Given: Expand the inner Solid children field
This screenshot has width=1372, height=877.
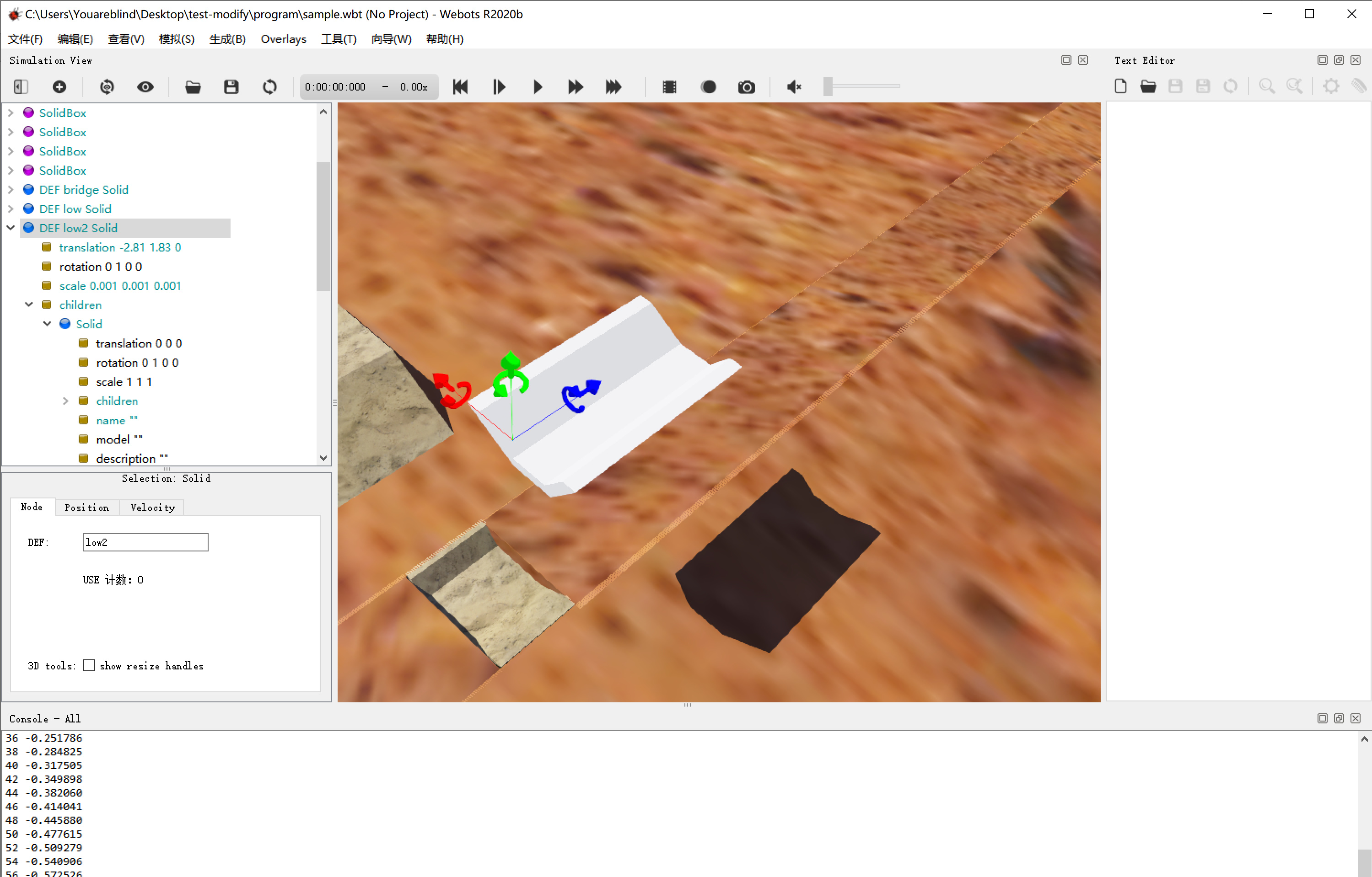Looking at the screenshot, I should (x=65, y=401).
